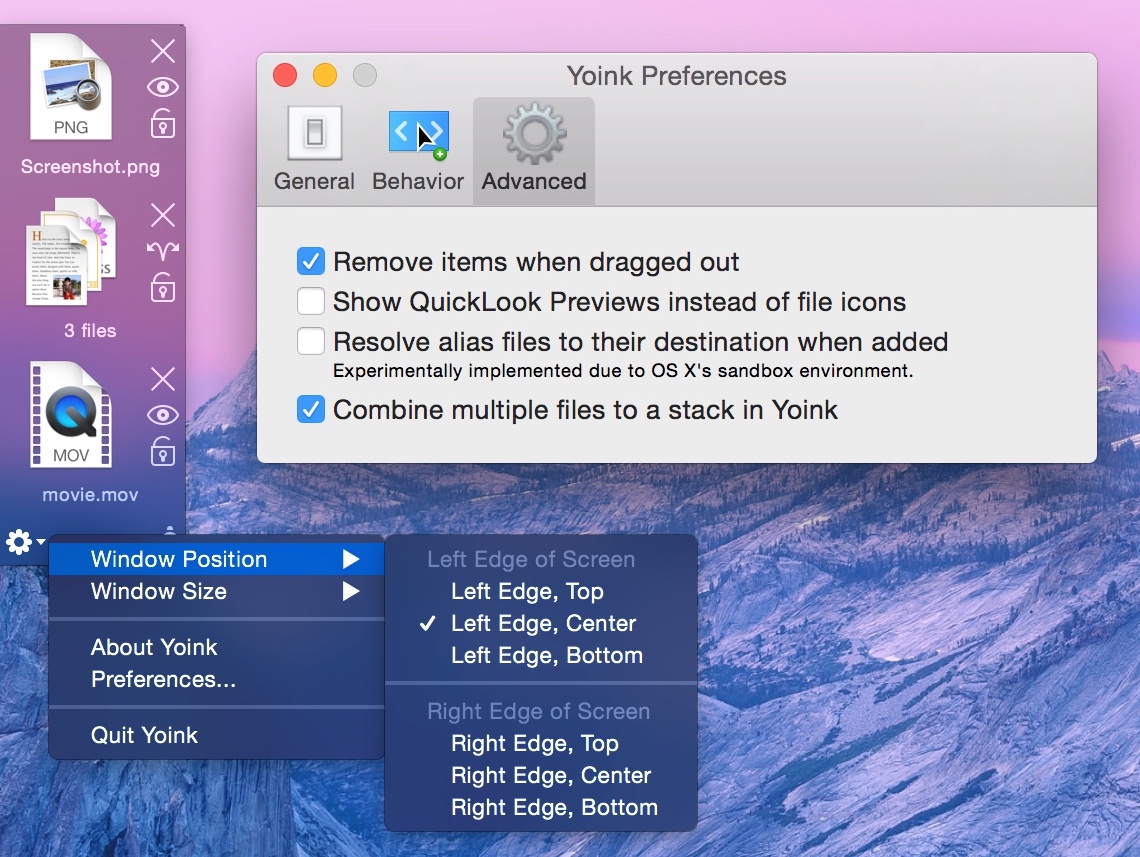Image resolution: width=1140 pixels, height=857 pixels.
Task: Expand the Window Position submenu arrow
Action: pos(351,559)
